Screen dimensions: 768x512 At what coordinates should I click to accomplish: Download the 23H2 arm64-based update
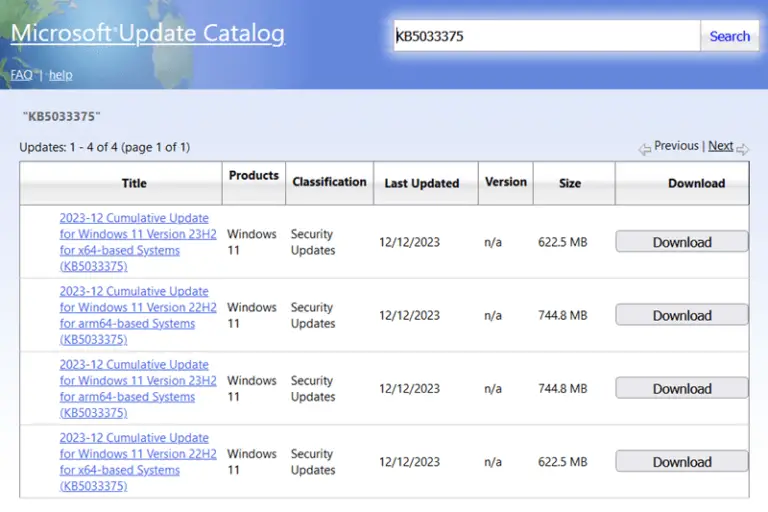point(681,389)
